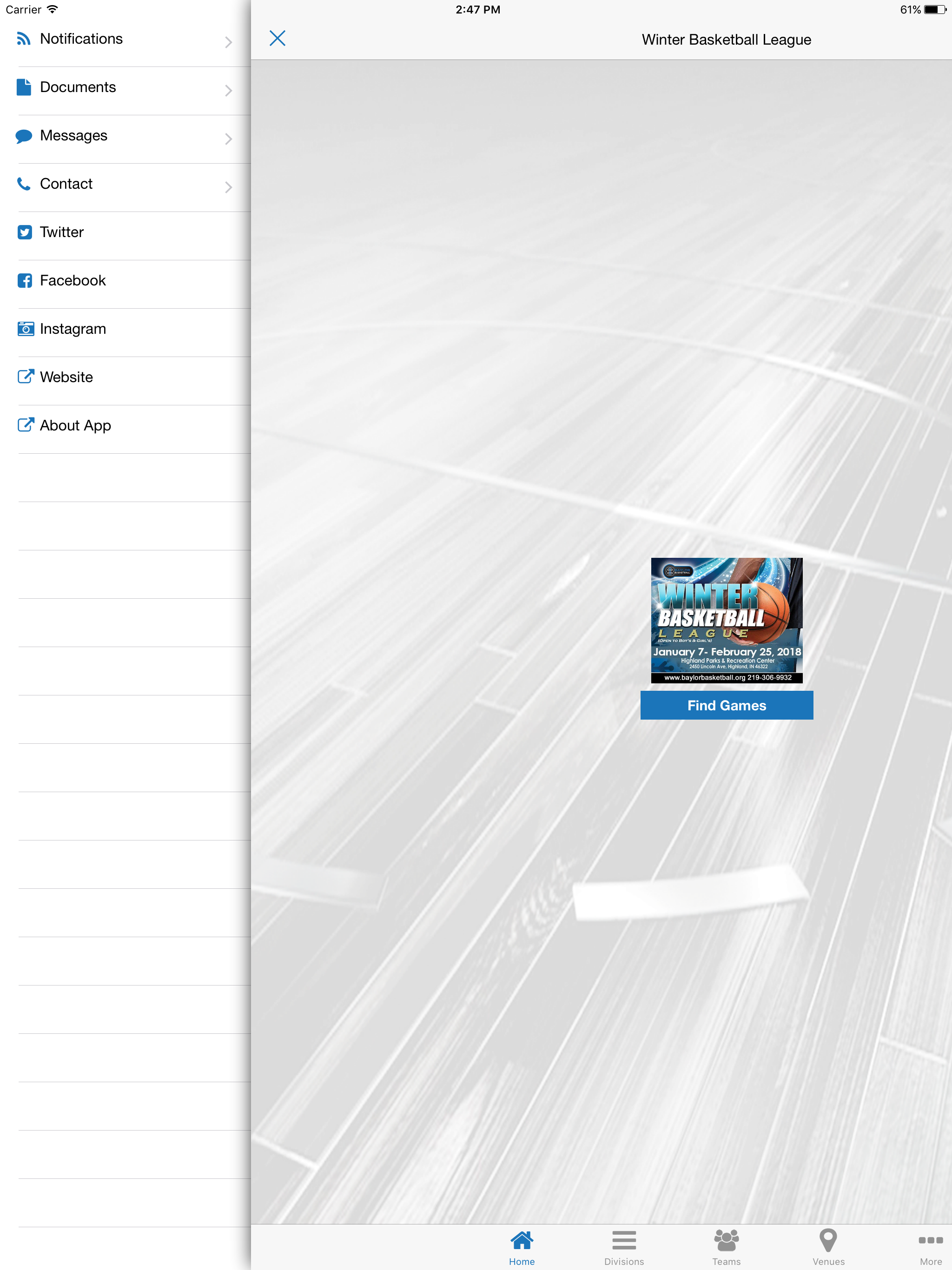This screenshot has height=1270, width=952.
Task: Switch to the More tab label
Action: click(931, 1261)
